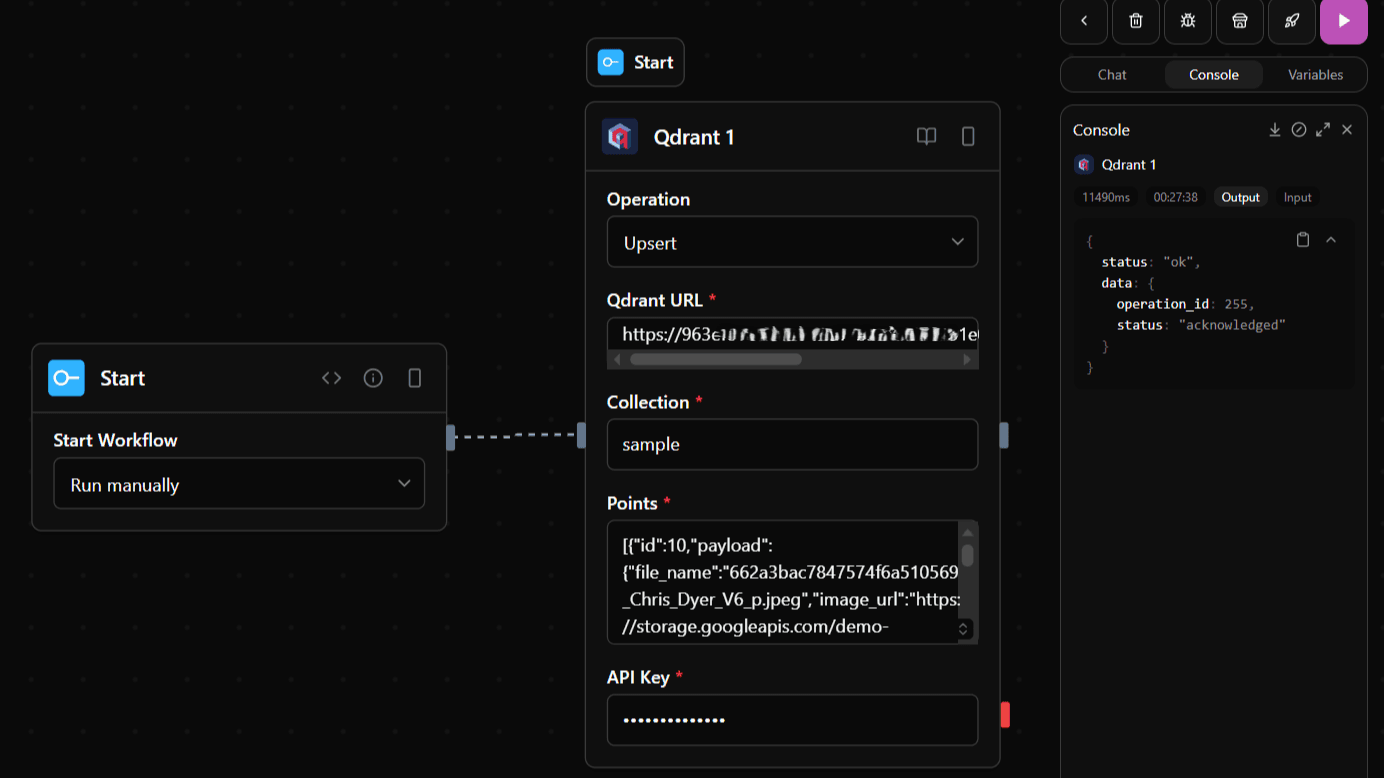Screen dimensions: 1384x778
Task: Open the marketplace from the toolbar
Action: (x=1240, y=21)
